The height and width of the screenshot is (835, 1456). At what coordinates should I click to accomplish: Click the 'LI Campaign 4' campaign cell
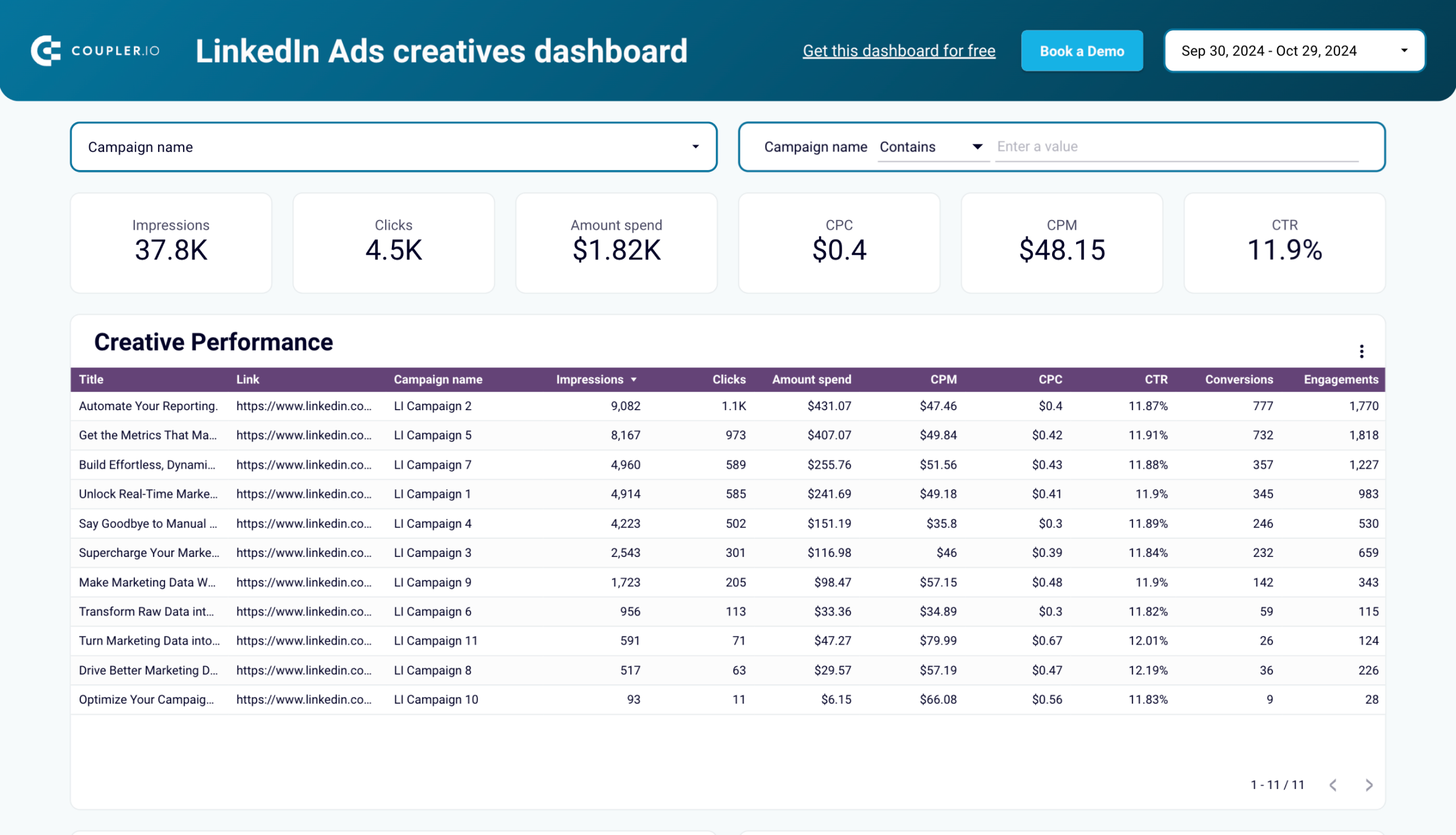(x=432, y=524)
